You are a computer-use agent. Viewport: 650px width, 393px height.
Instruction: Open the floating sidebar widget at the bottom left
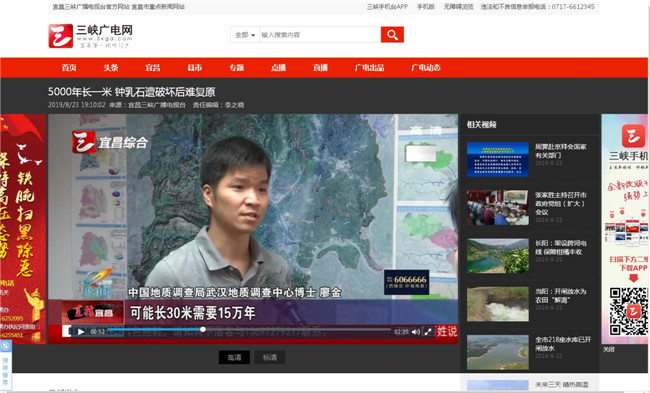coord(6,365)
